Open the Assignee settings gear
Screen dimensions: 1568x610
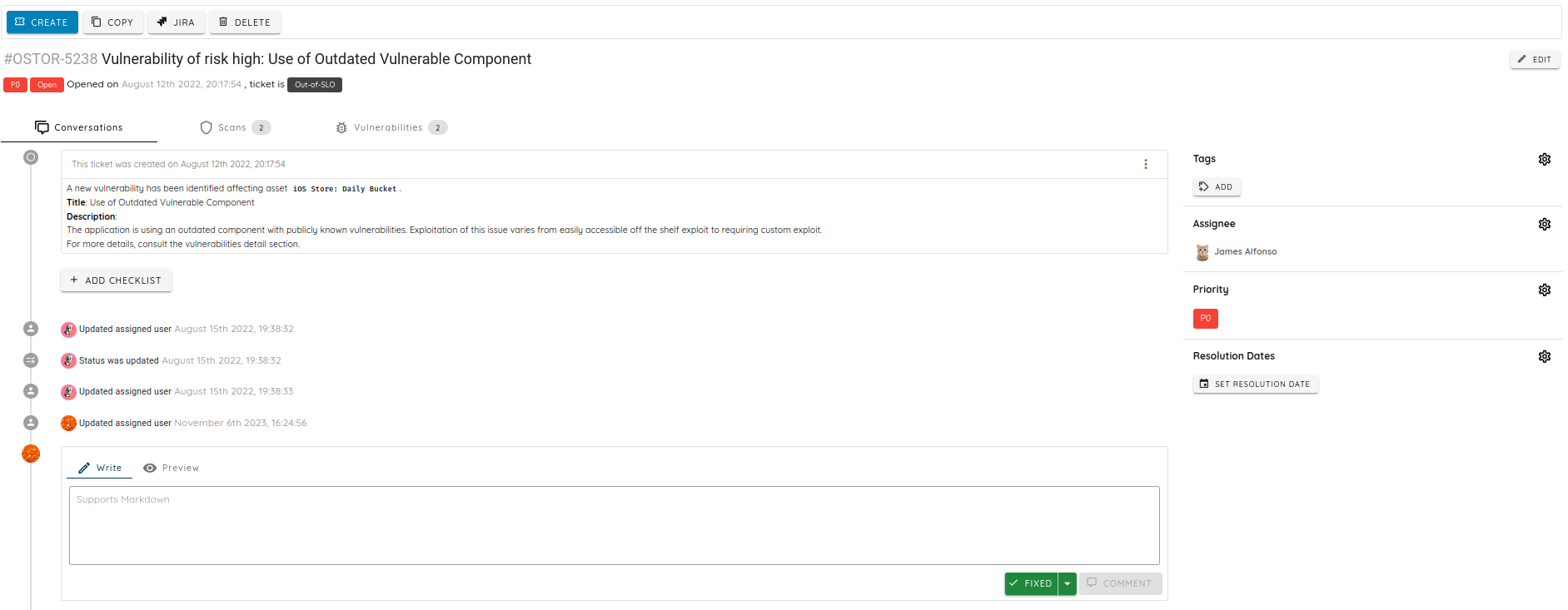point(1544,224)
